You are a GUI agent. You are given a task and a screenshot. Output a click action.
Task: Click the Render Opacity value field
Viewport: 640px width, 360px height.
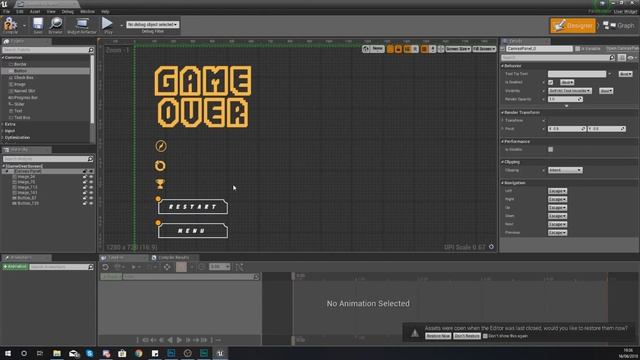565,99
